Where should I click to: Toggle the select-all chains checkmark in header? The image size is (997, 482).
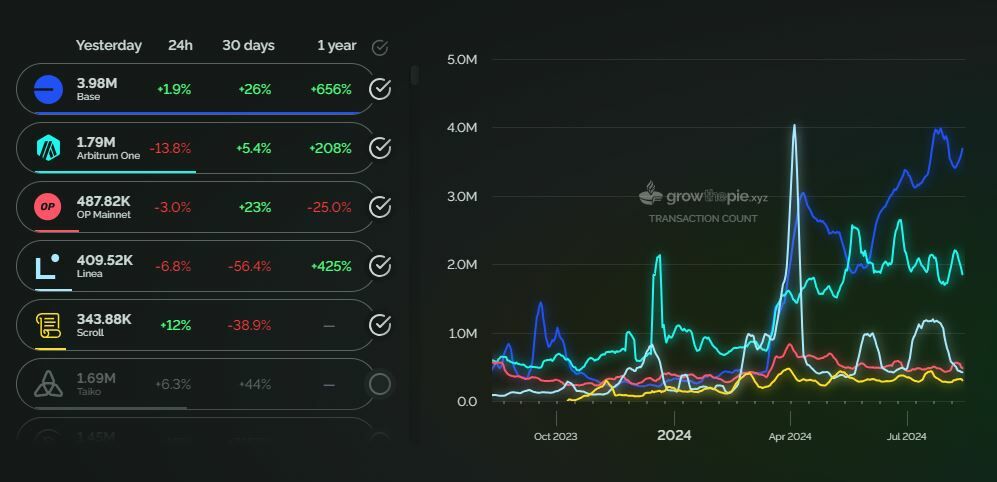380,47
